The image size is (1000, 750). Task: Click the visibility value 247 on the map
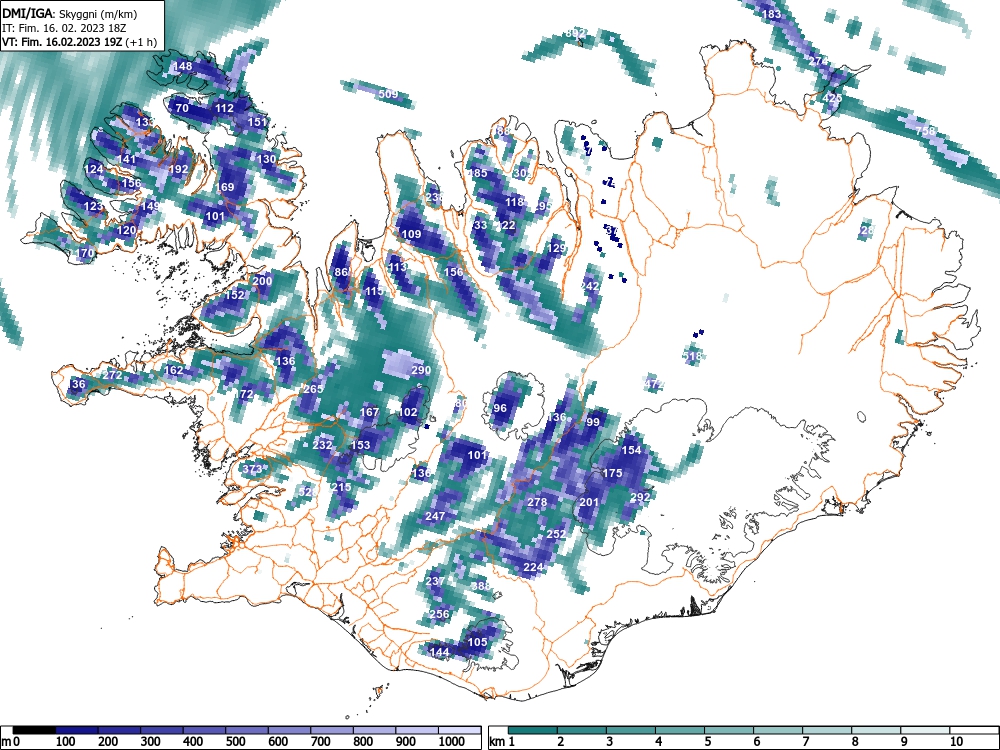pyautogui.click(x=436, y=516)
